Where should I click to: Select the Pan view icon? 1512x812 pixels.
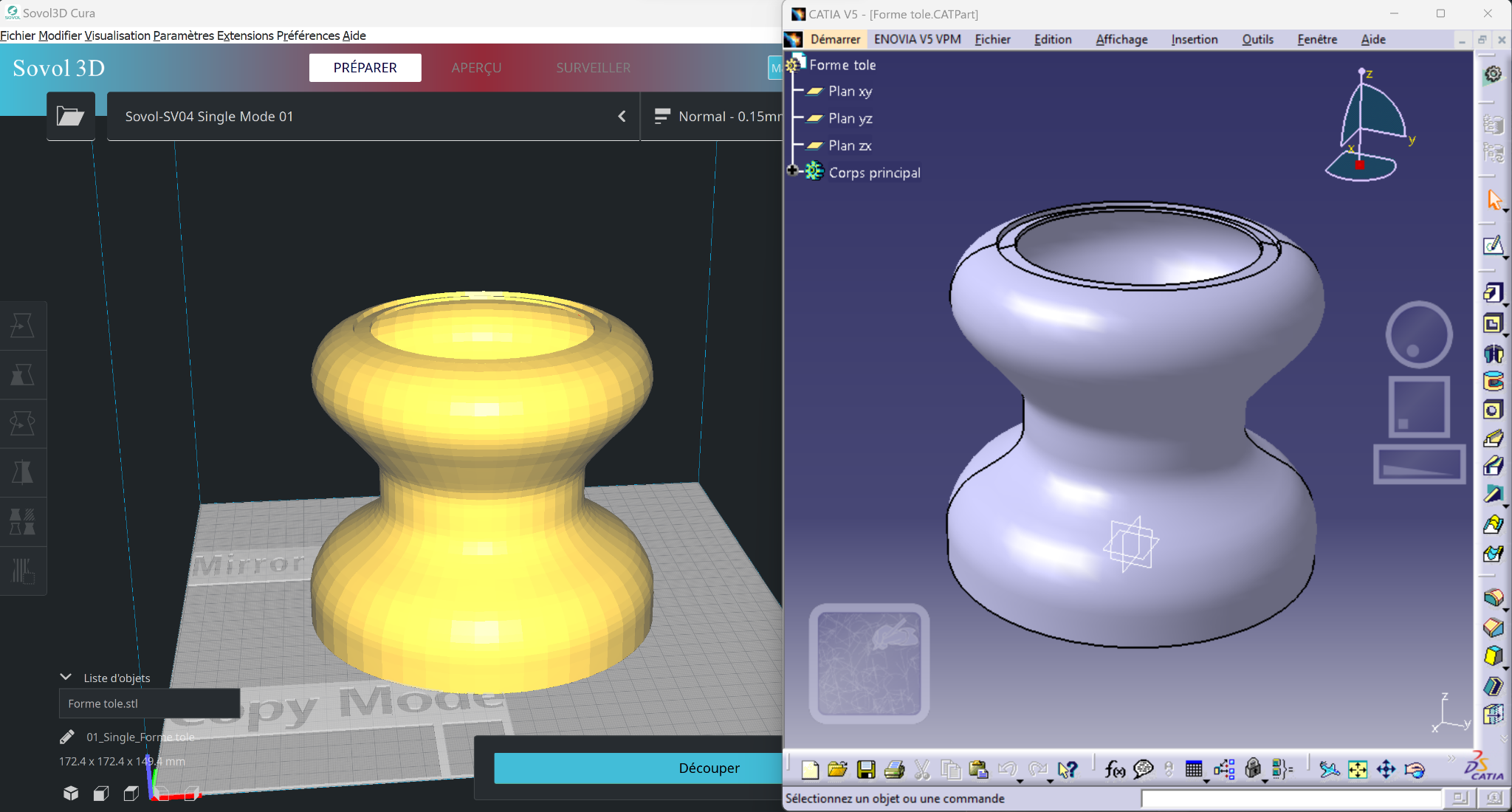(1386, 770)
